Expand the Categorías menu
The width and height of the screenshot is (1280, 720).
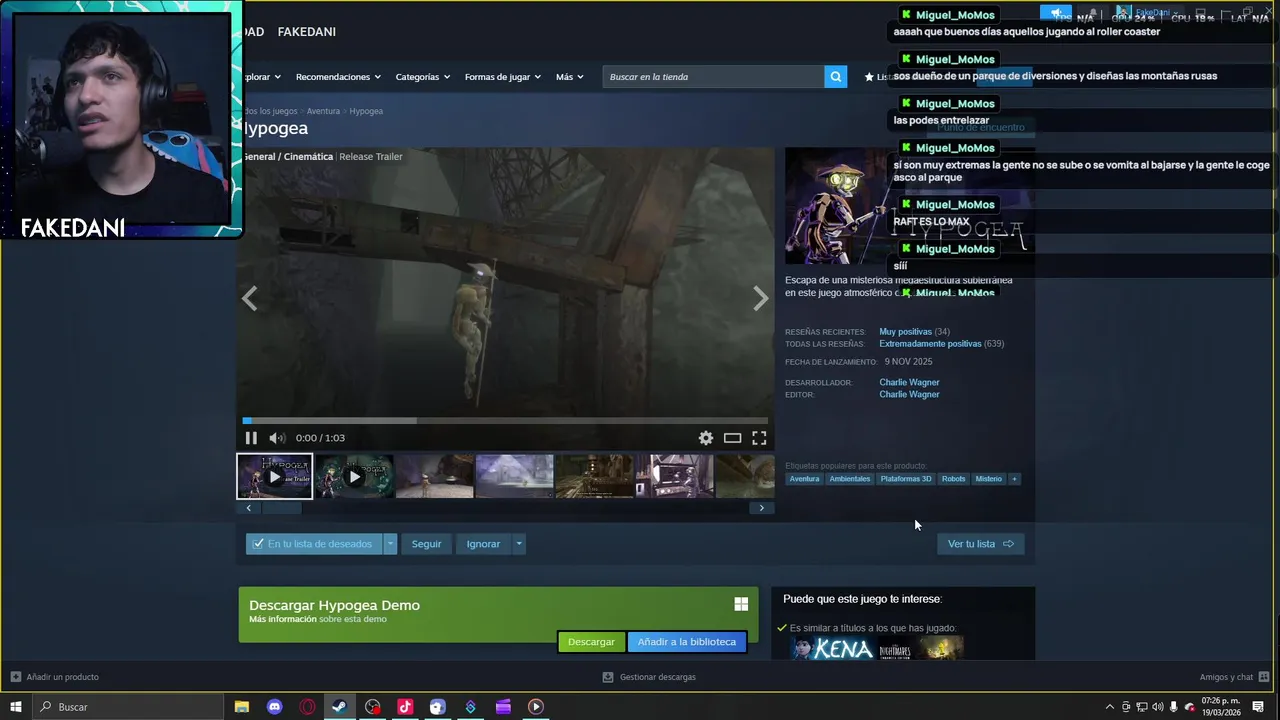coord(422,77)
